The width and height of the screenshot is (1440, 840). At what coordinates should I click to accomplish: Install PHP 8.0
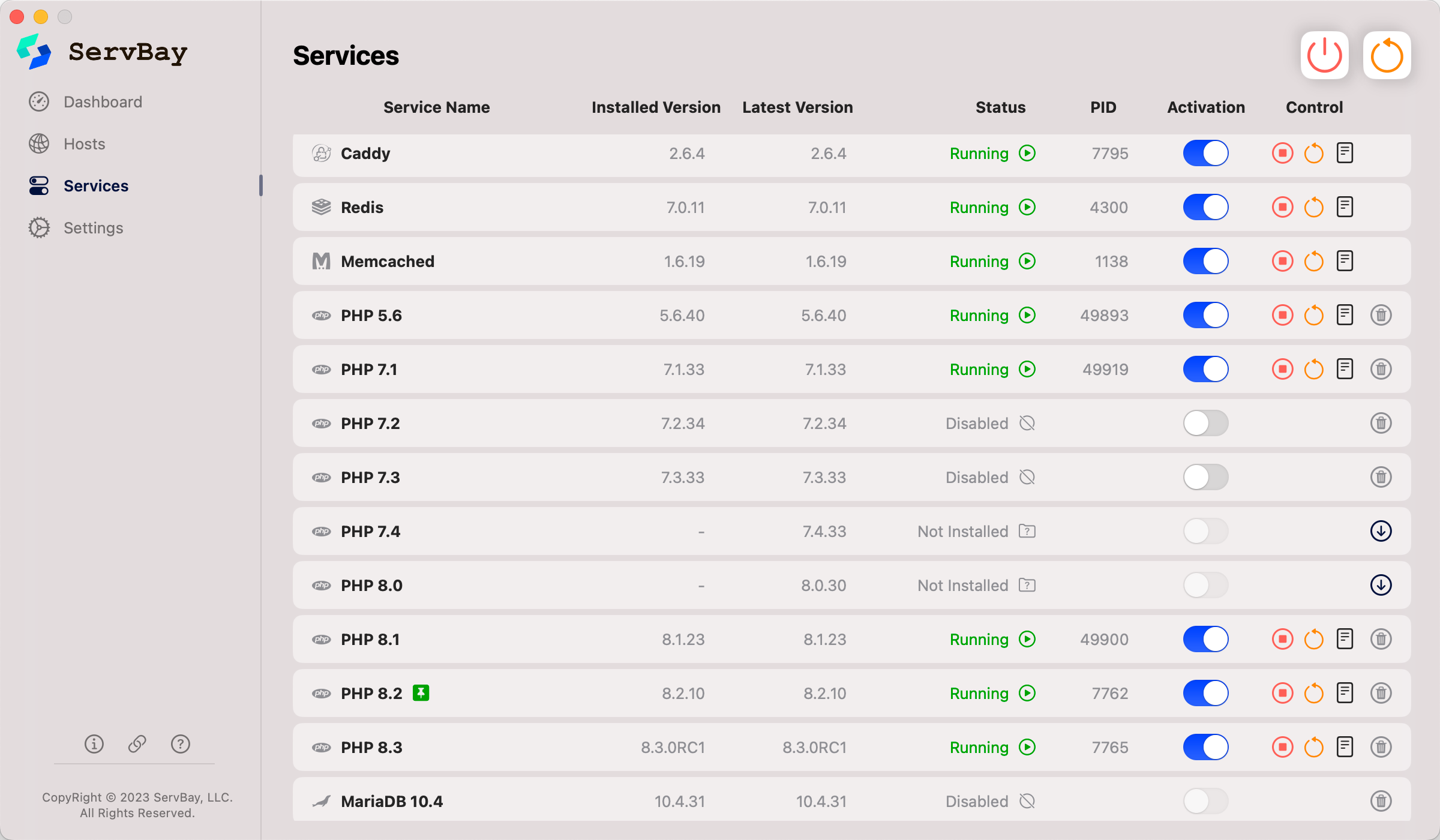click(1381, 585)
